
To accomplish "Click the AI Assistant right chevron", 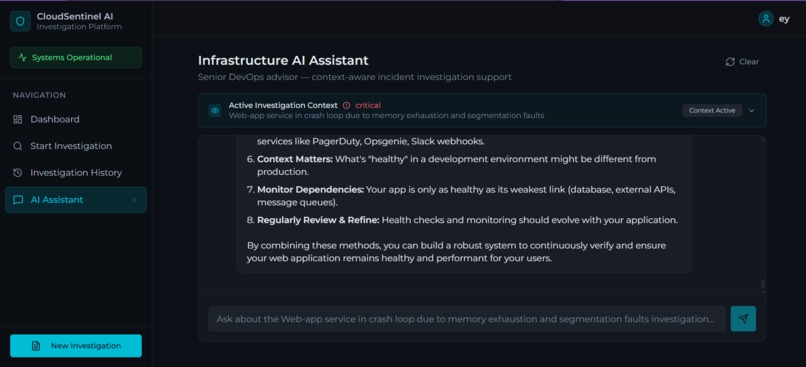I will [134, 200].
